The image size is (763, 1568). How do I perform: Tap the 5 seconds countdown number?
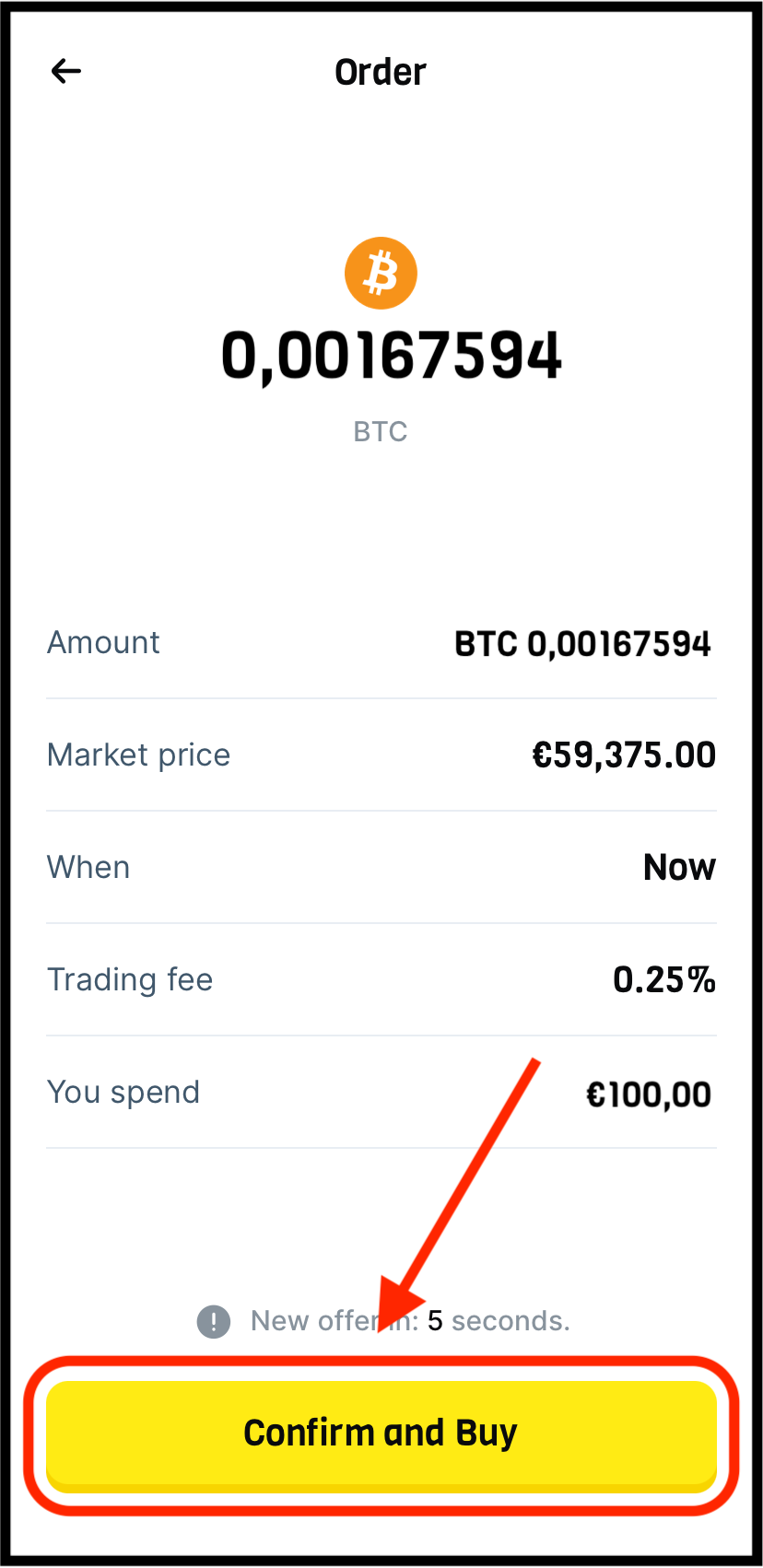coord(435,1321)
